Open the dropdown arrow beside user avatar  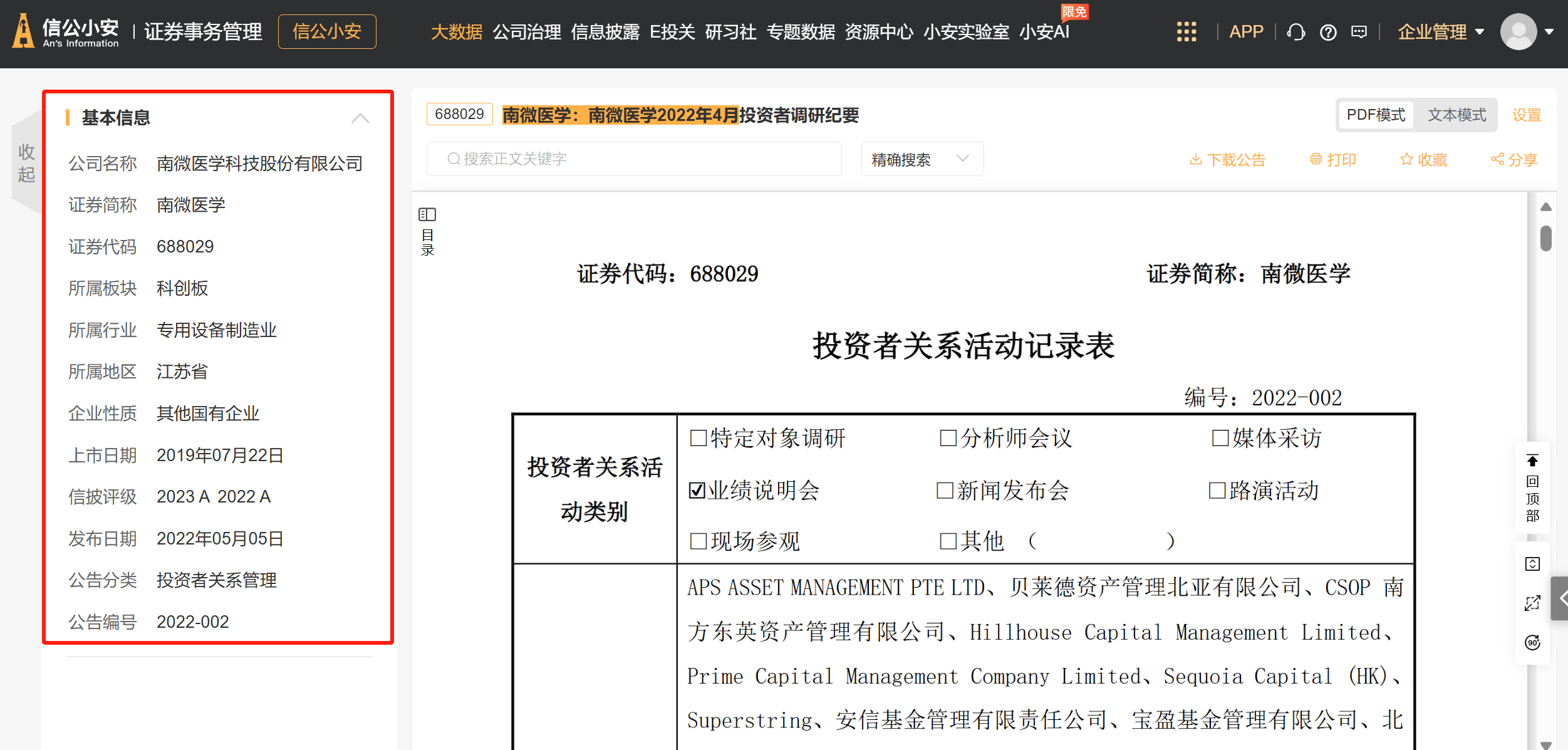[1549, 32]
